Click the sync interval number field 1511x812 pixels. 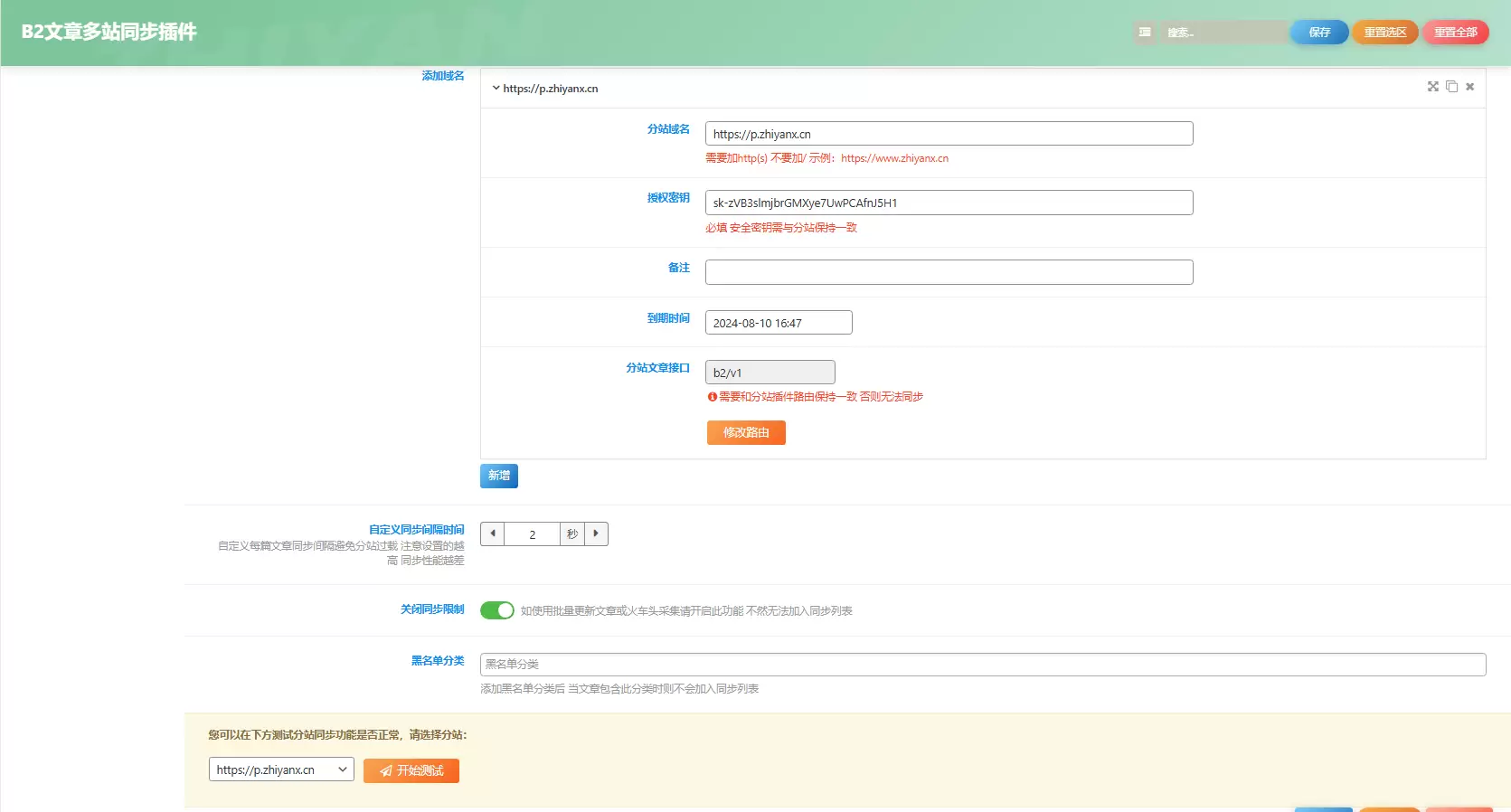(x=532, y=533)
